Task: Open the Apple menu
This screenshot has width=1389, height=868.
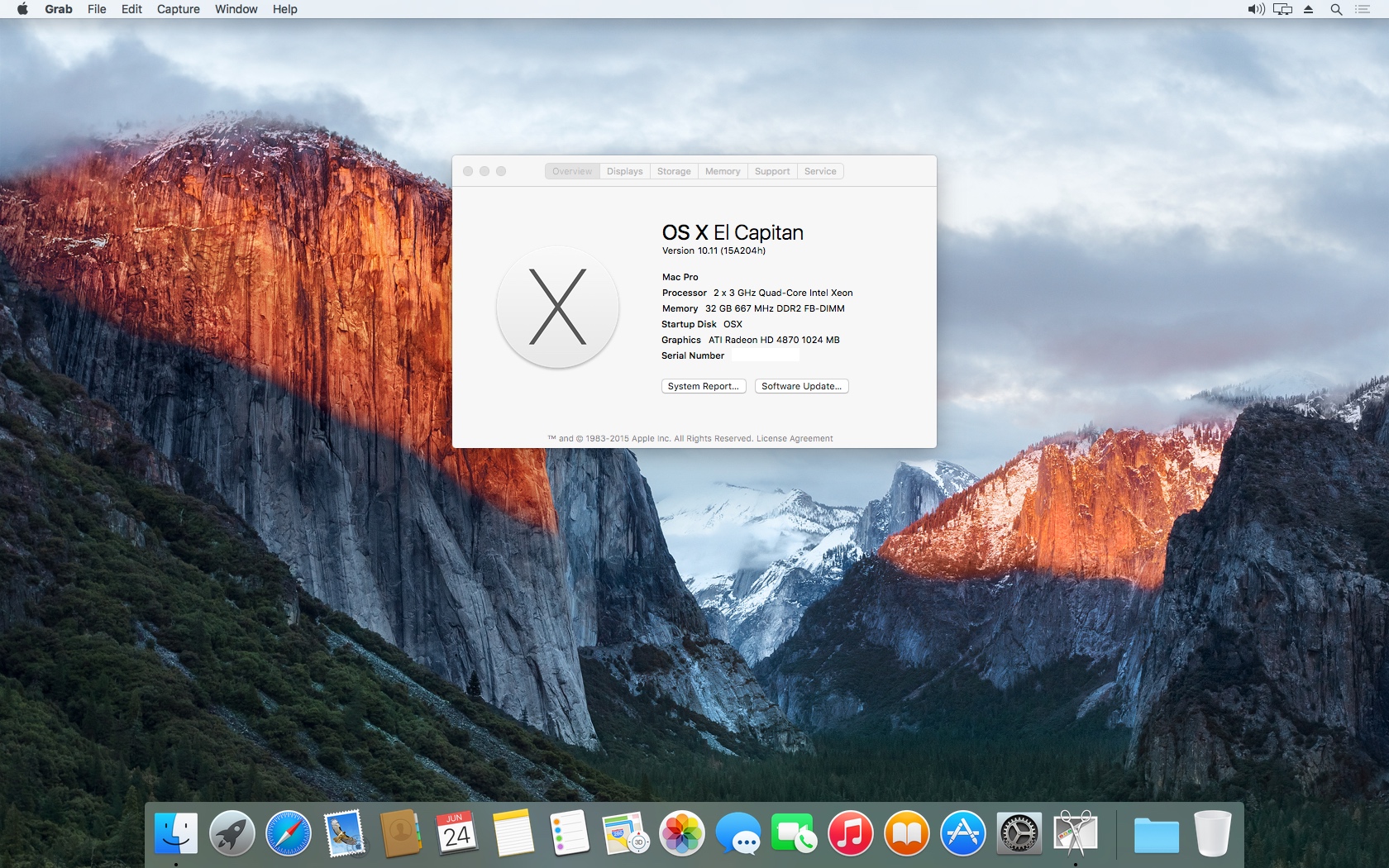Action: click(x=22, y=9)
